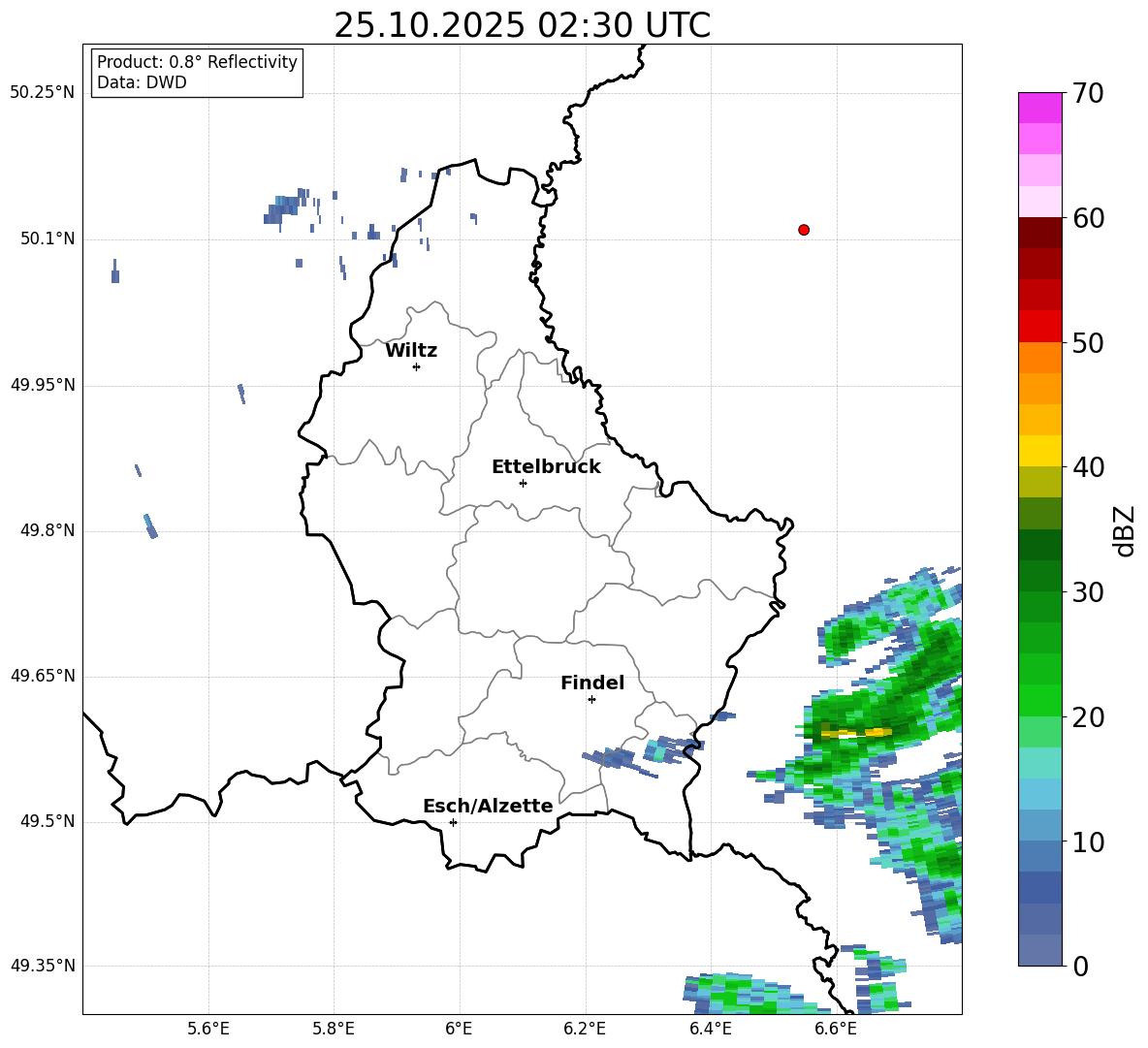This screenshot has height=1048, width=1148.
Task: Click the colorbar 'dBZ' axis label
Action: (x=1126, y=530)
